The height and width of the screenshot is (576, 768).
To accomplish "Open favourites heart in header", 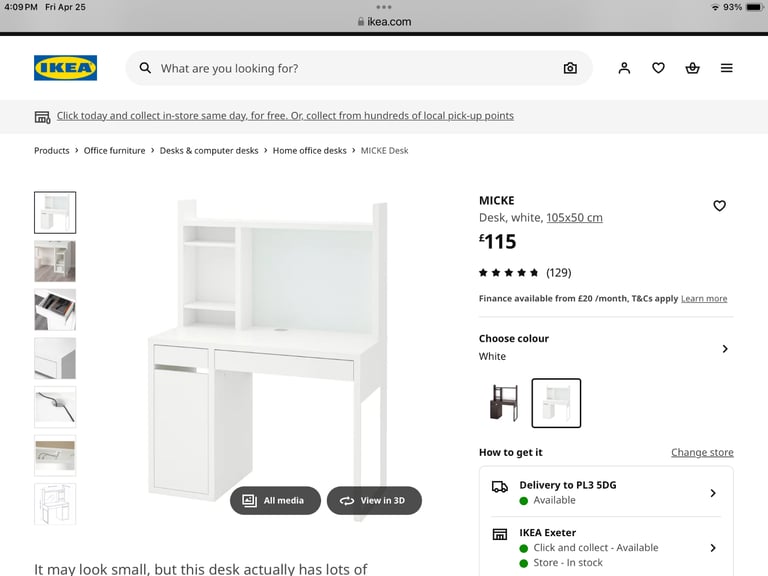I will pos(658,68).
